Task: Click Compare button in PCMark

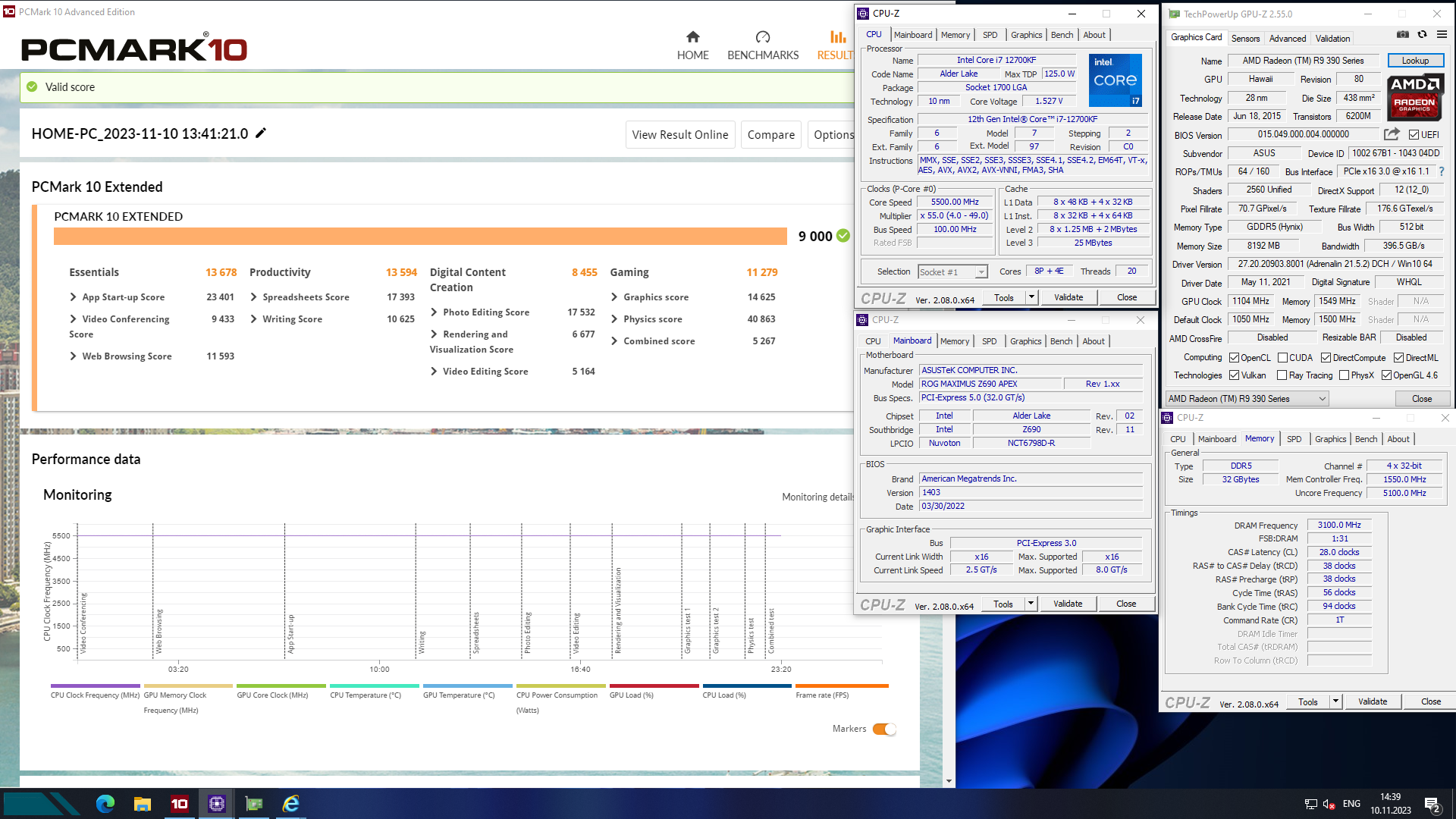Action: point(771,134)
